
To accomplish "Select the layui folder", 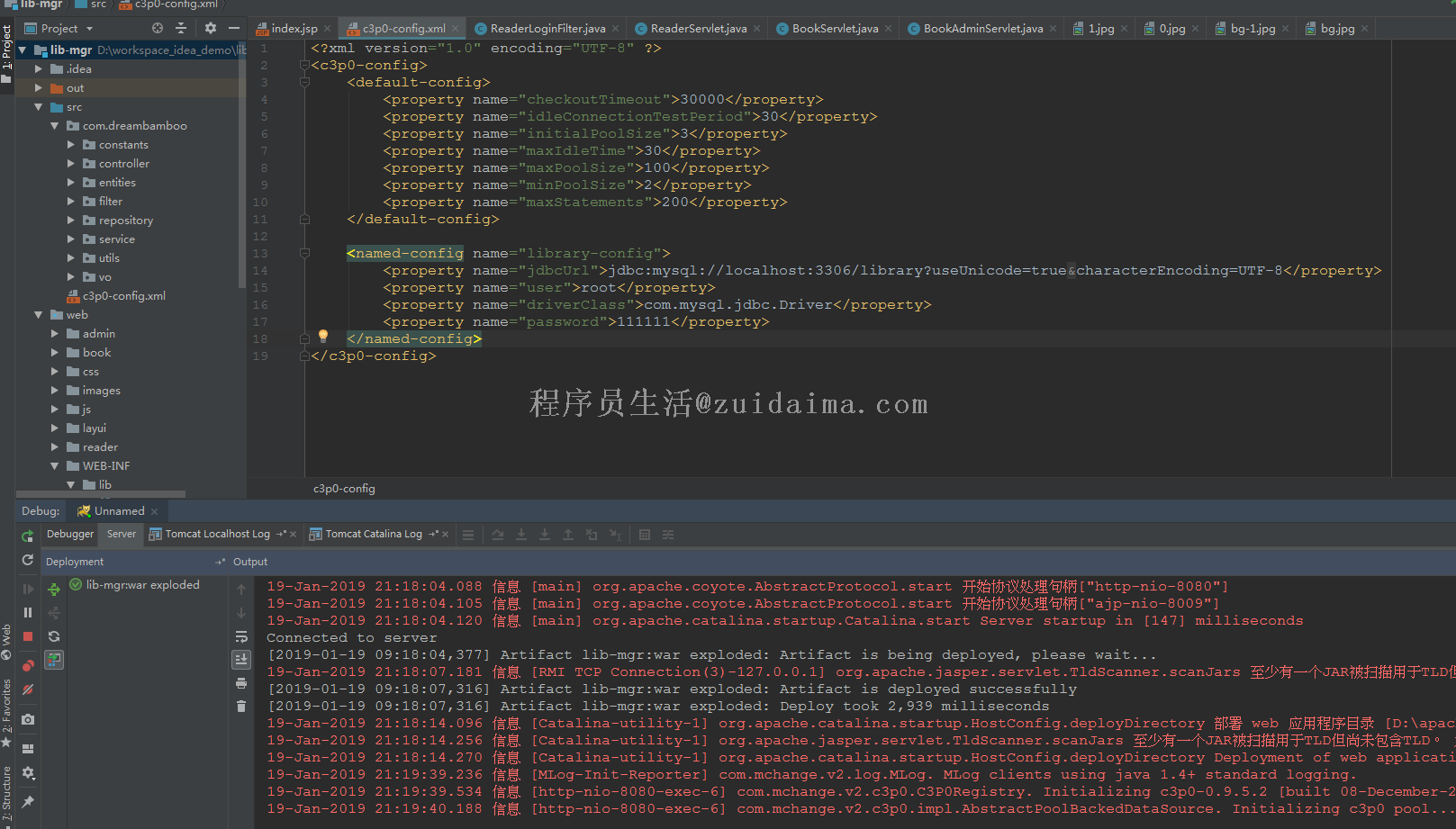I will pos(86,428).
